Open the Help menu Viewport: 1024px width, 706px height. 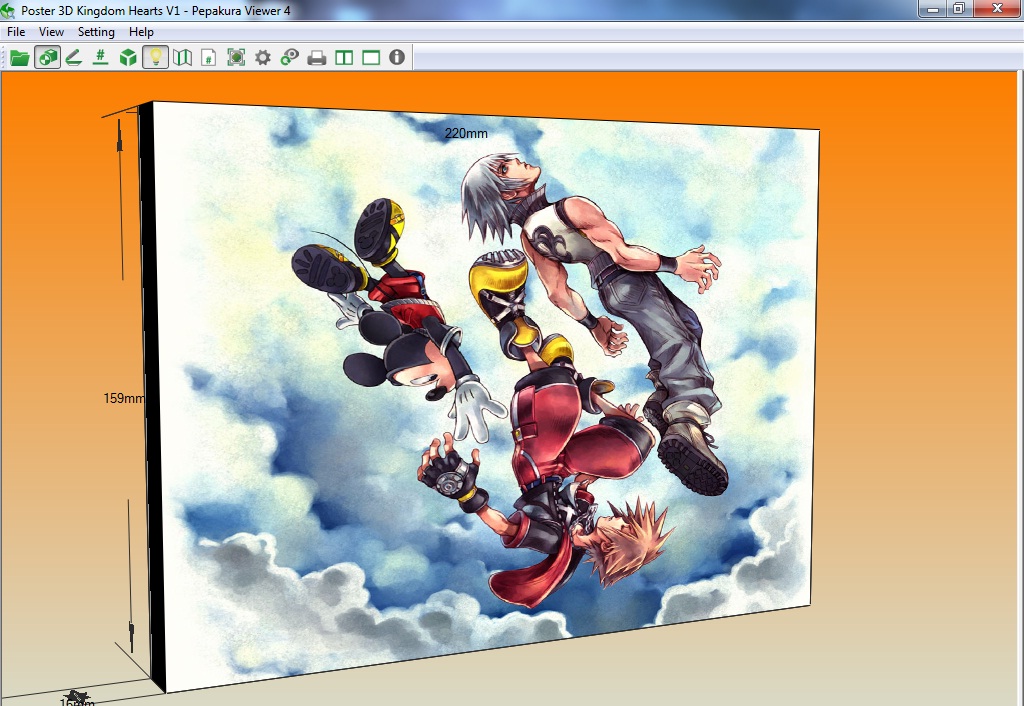point(141,32)
